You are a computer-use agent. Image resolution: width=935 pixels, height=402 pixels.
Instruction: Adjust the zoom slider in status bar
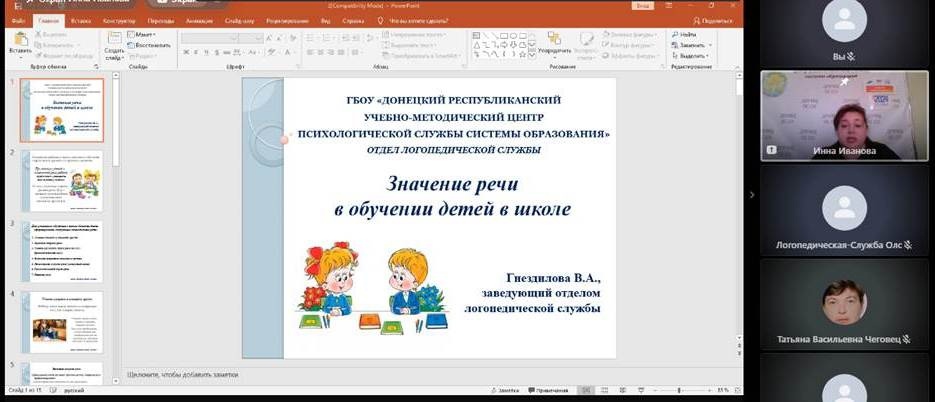679,390
